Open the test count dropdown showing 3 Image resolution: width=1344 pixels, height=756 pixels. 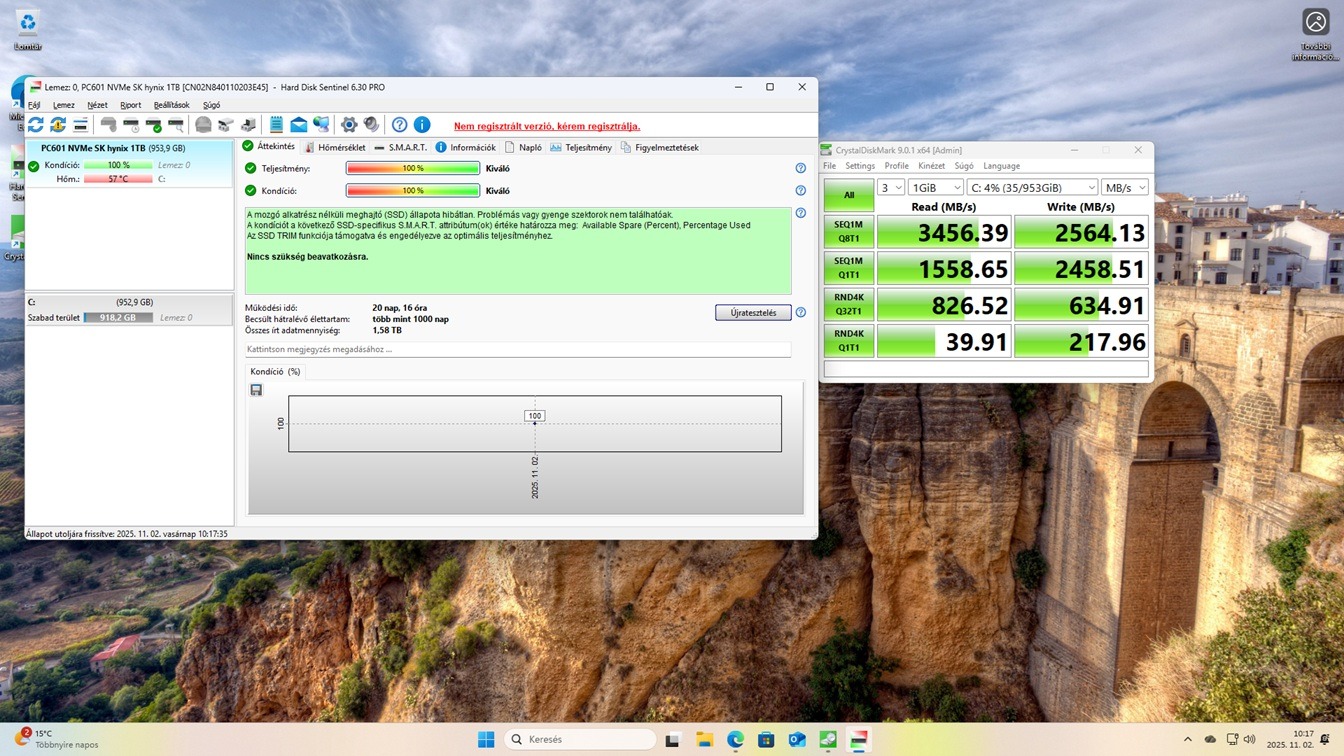pyautogui.click(x=891, y=188)
